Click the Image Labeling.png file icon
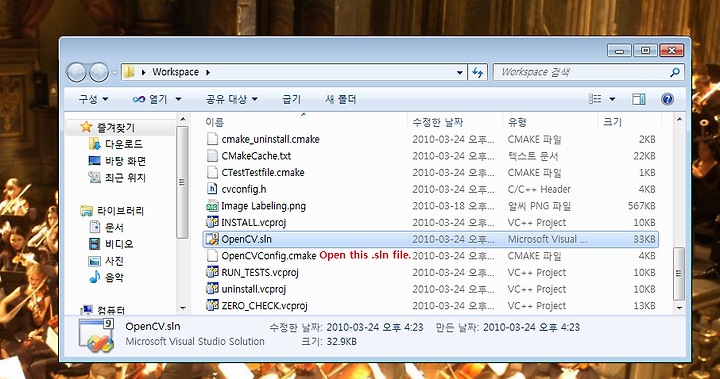Screen dimensions: 720x379 tap(212, 206)
